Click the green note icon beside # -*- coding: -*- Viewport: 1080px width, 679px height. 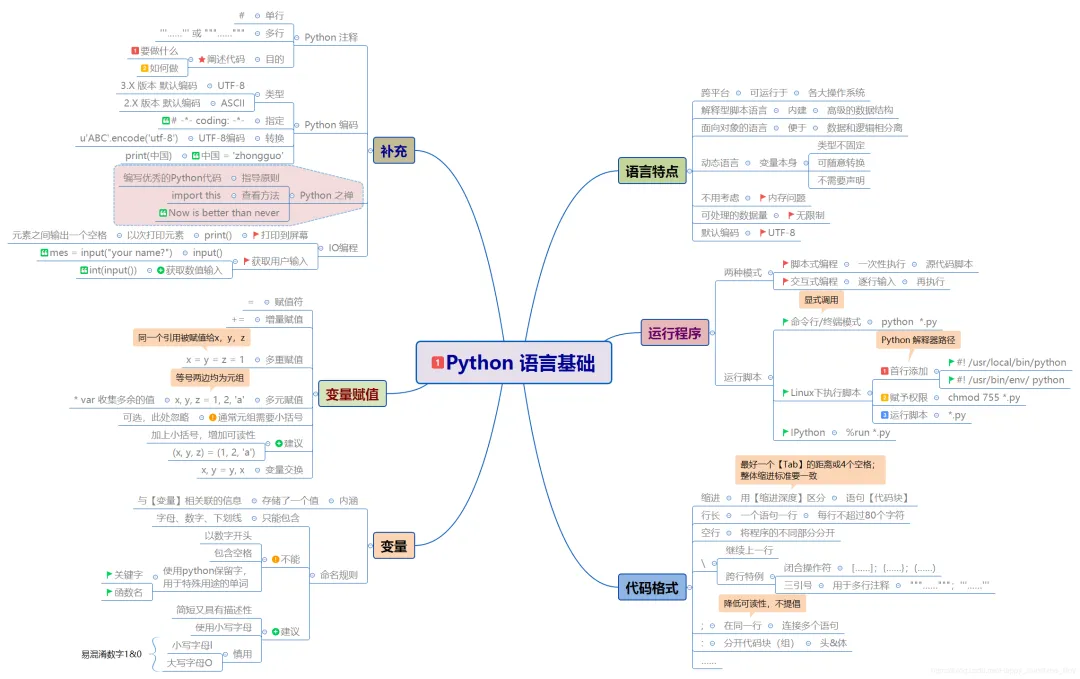[165, 121]
